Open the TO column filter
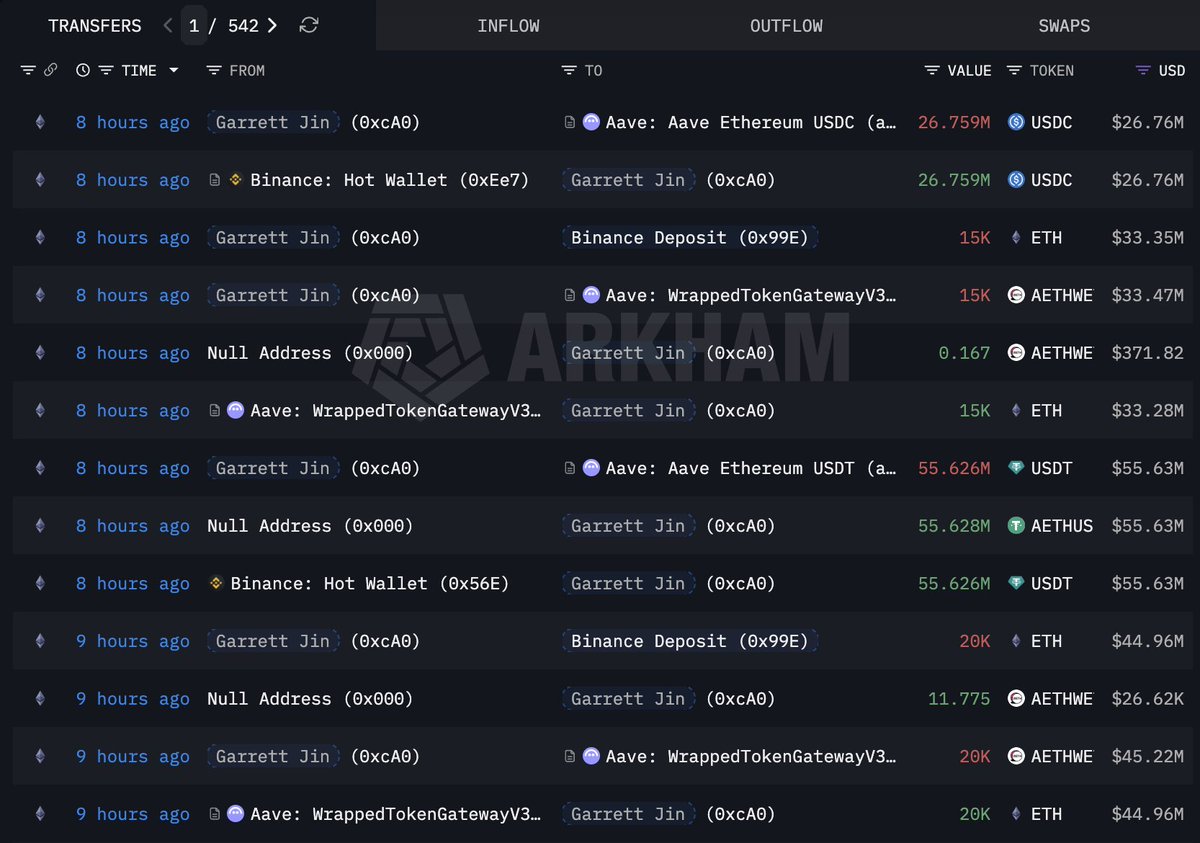The width and height of the screenshot is (1200, 843). tap(569, 70)
